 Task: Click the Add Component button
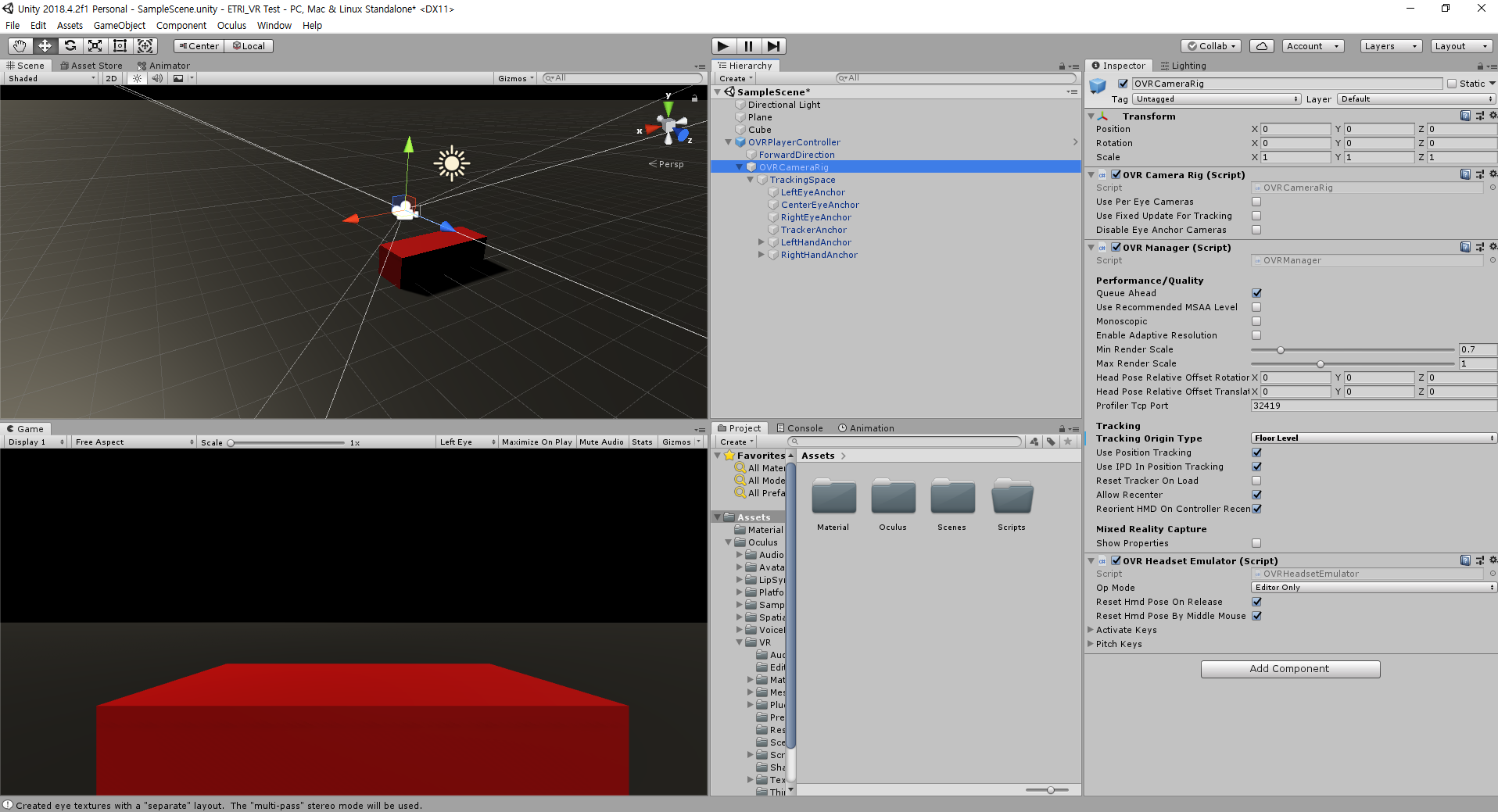tap(1290, 669)
